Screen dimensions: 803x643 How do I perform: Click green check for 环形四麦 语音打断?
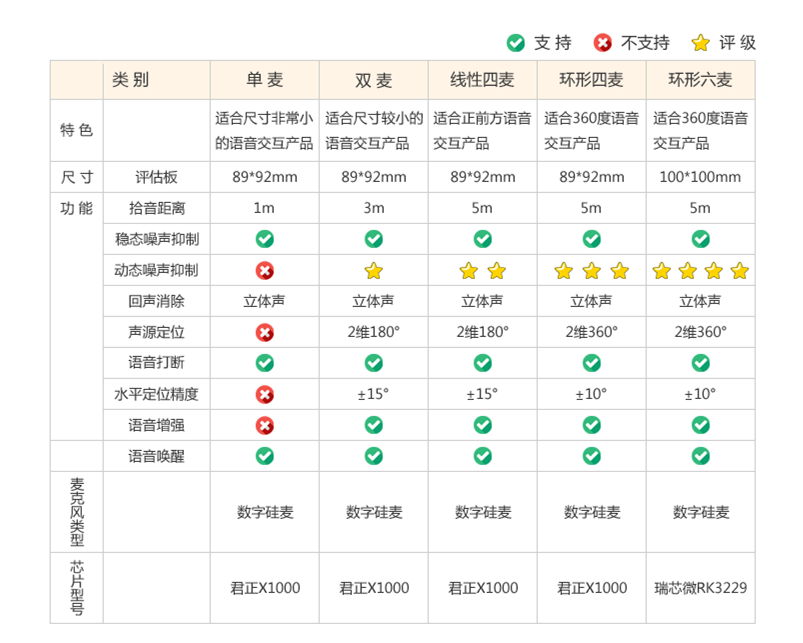point(591,363)
